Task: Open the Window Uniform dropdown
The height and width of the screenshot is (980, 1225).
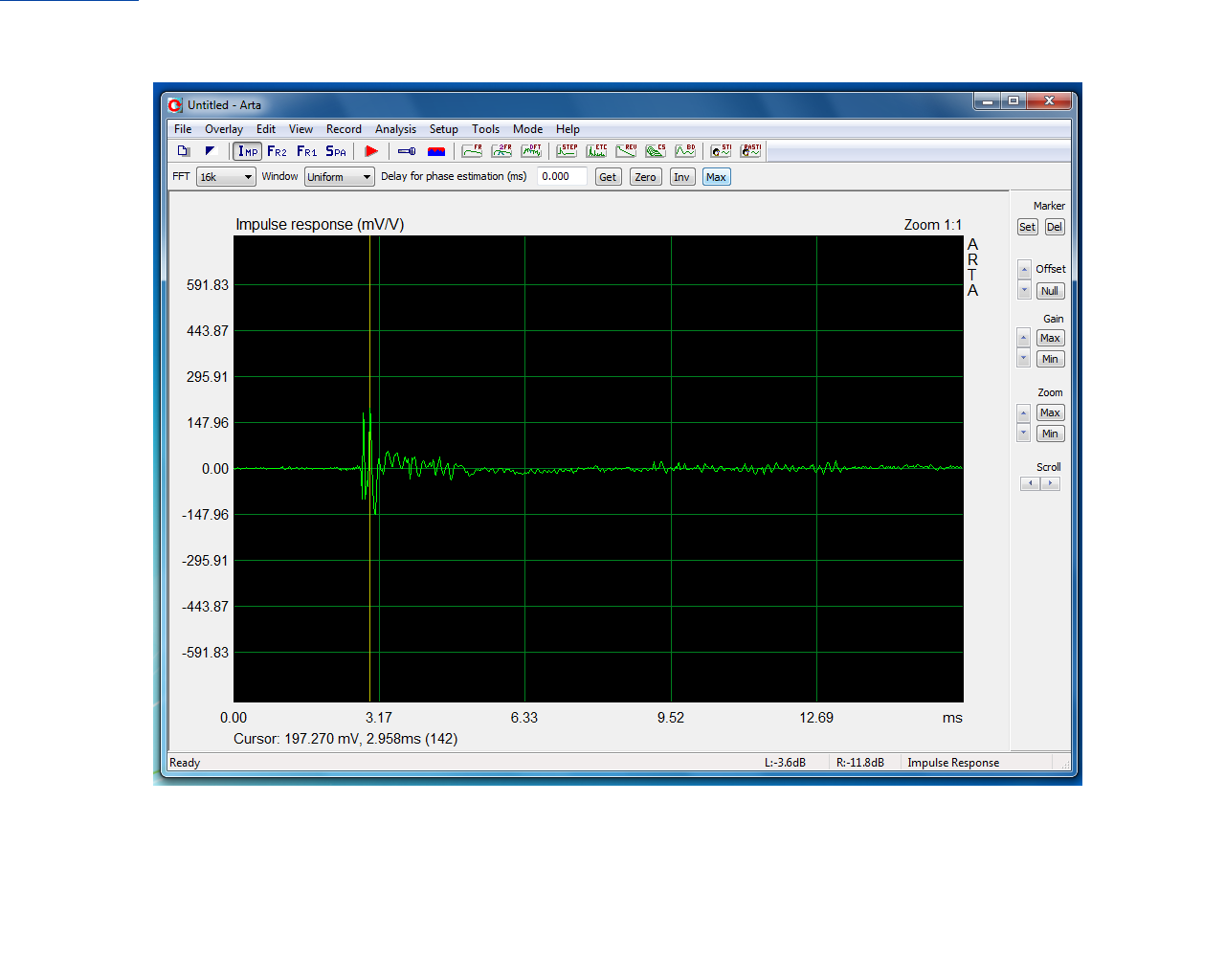Action: click(339, 177)
